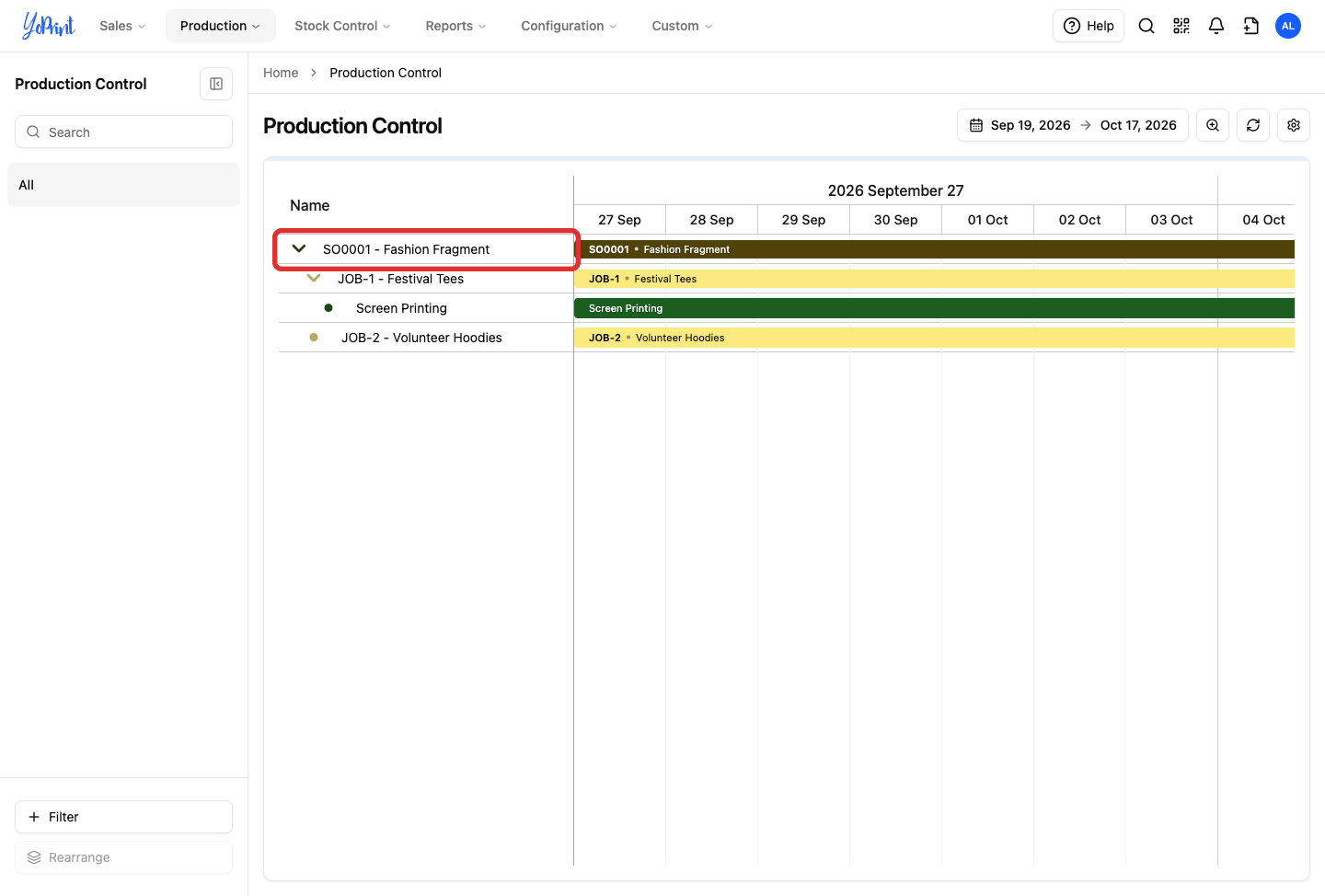This screenshot has width=1325, height=896.
Task: Change the Sep 19, 2026 start date
Action: tap(1031, 125)
